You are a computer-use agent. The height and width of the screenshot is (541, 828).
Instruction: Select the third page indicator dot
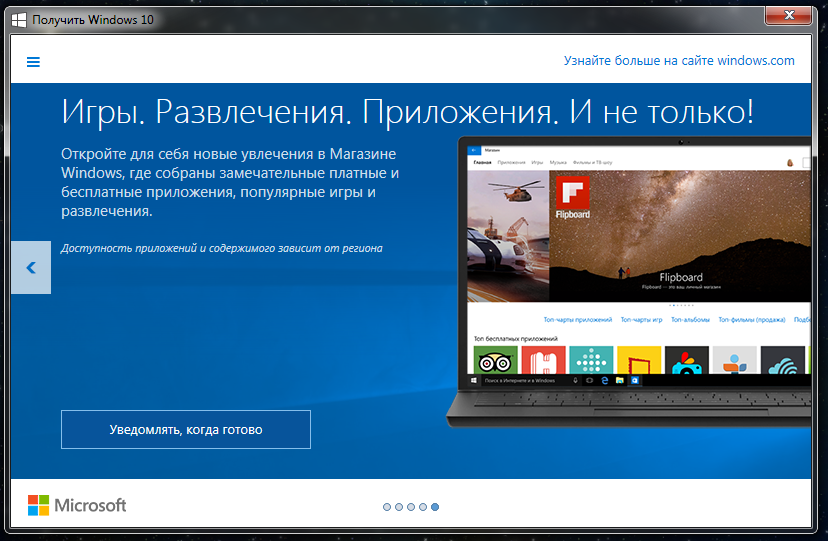411,507
